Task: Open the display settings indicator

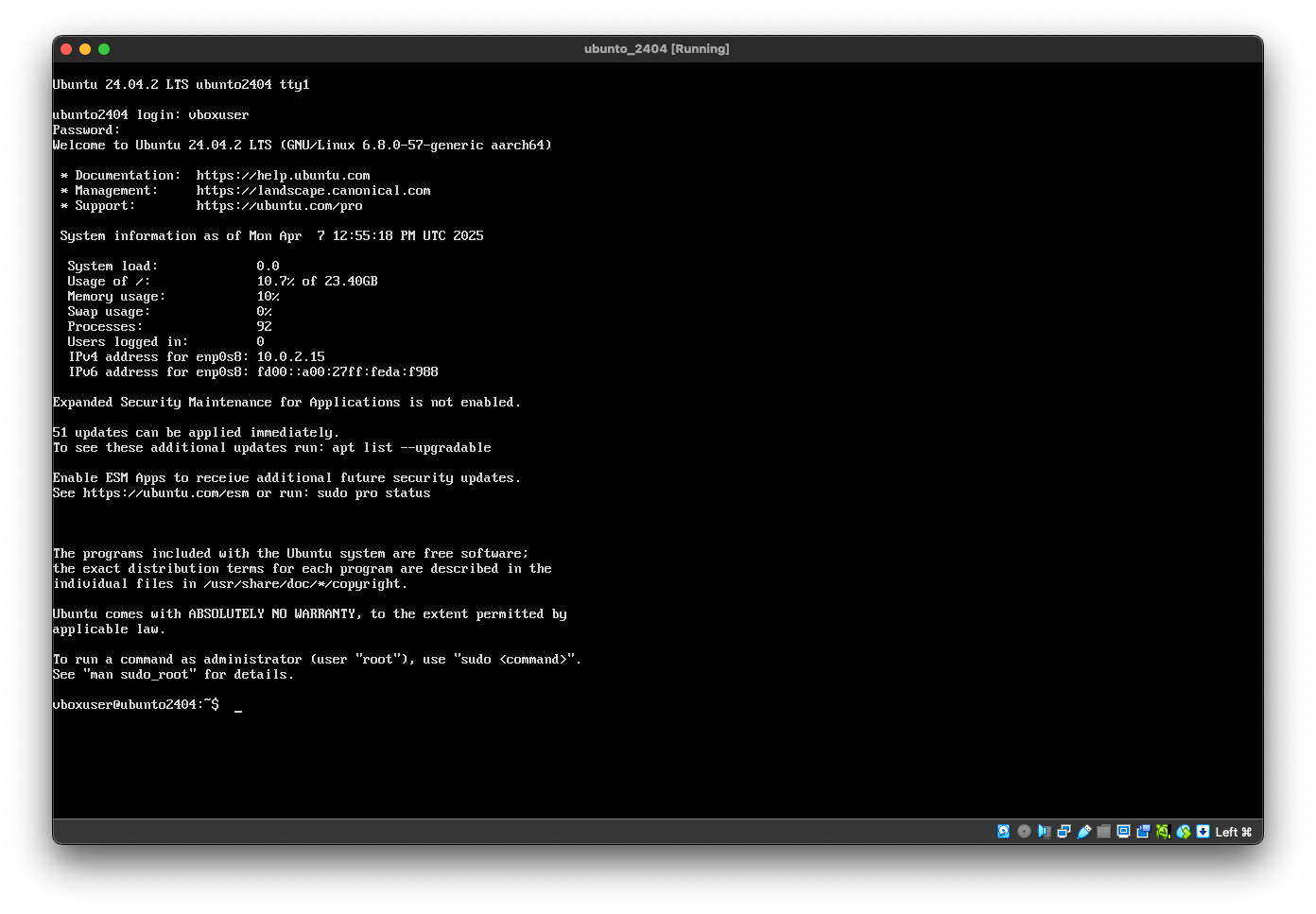Action: 1123,832
